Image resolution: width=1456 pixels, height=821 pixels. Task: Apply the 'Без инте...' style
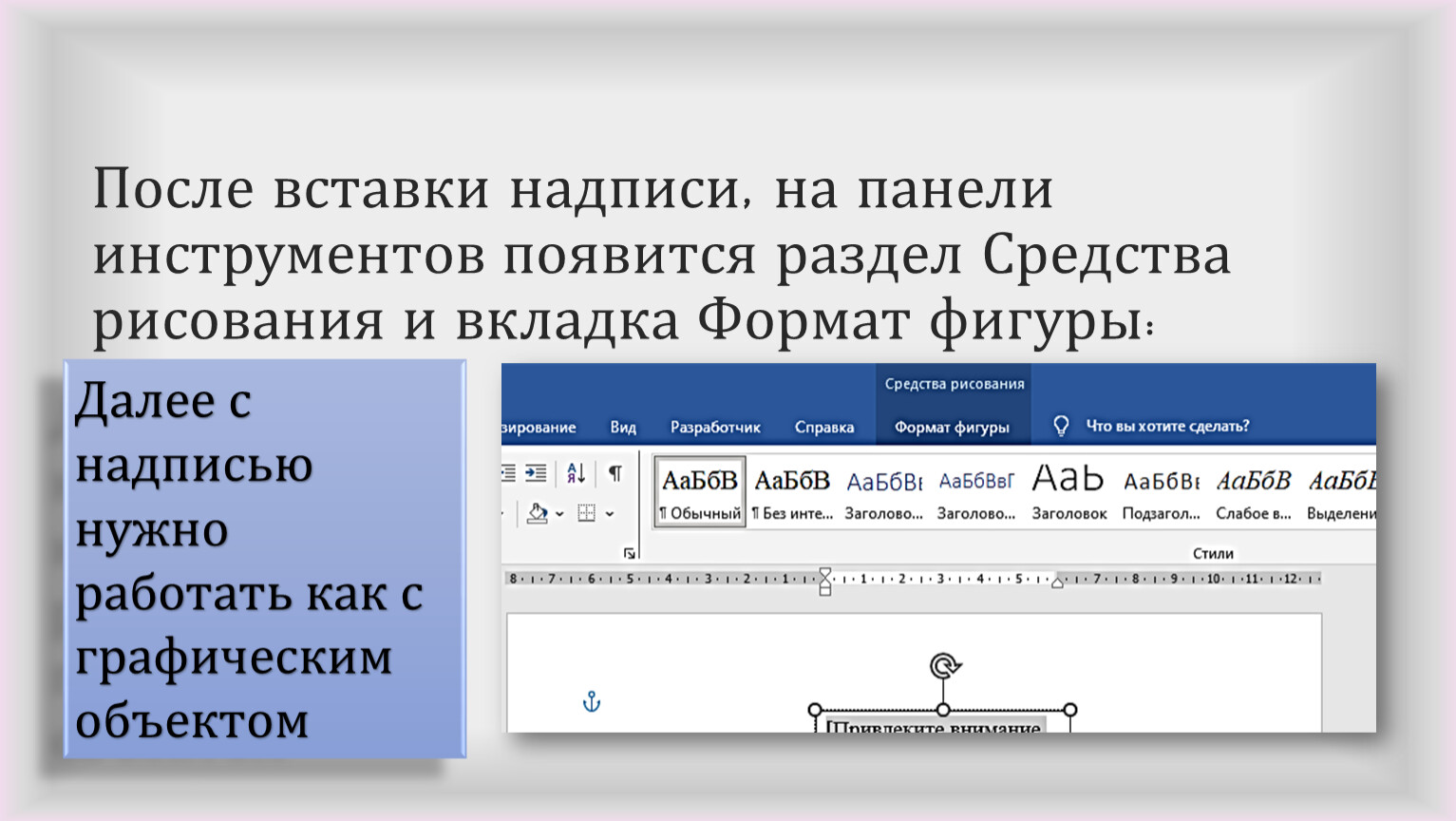point(792,492)
